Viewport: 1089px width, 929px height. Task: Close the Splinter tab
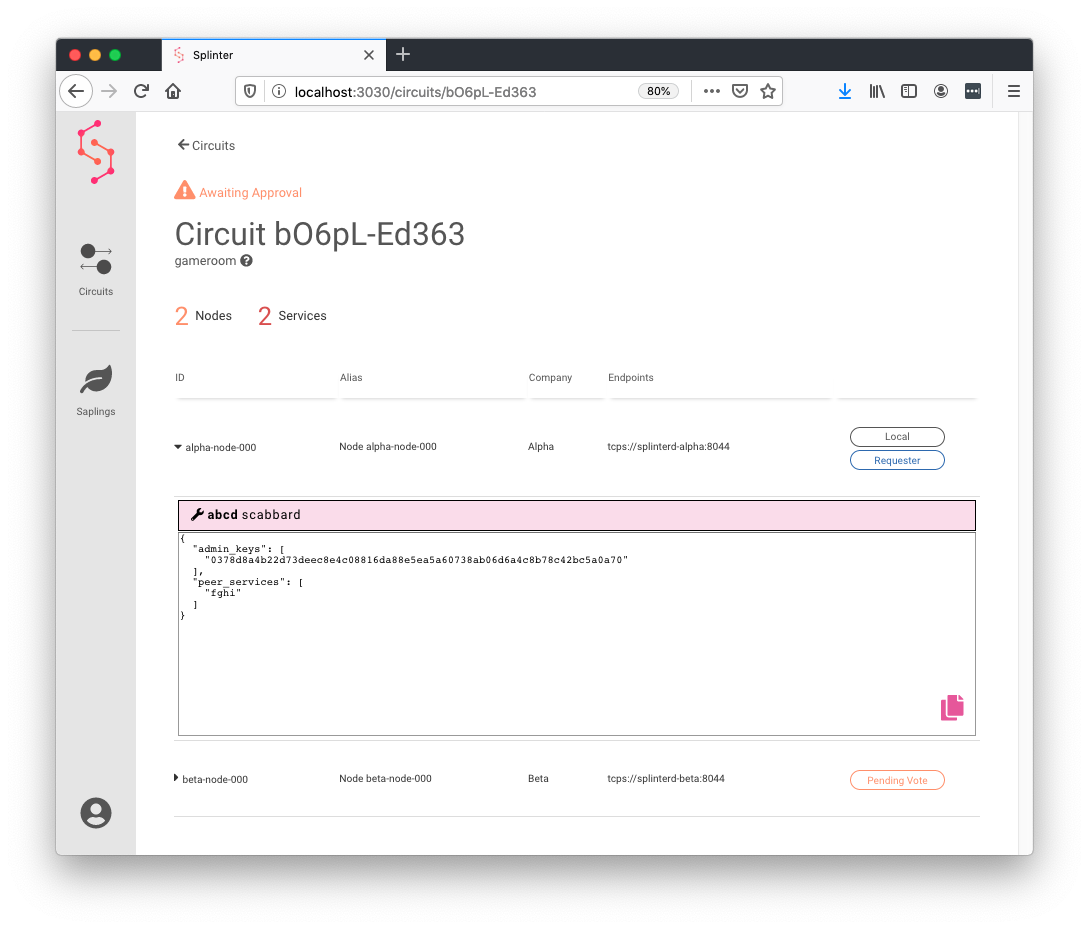(369, 55)
